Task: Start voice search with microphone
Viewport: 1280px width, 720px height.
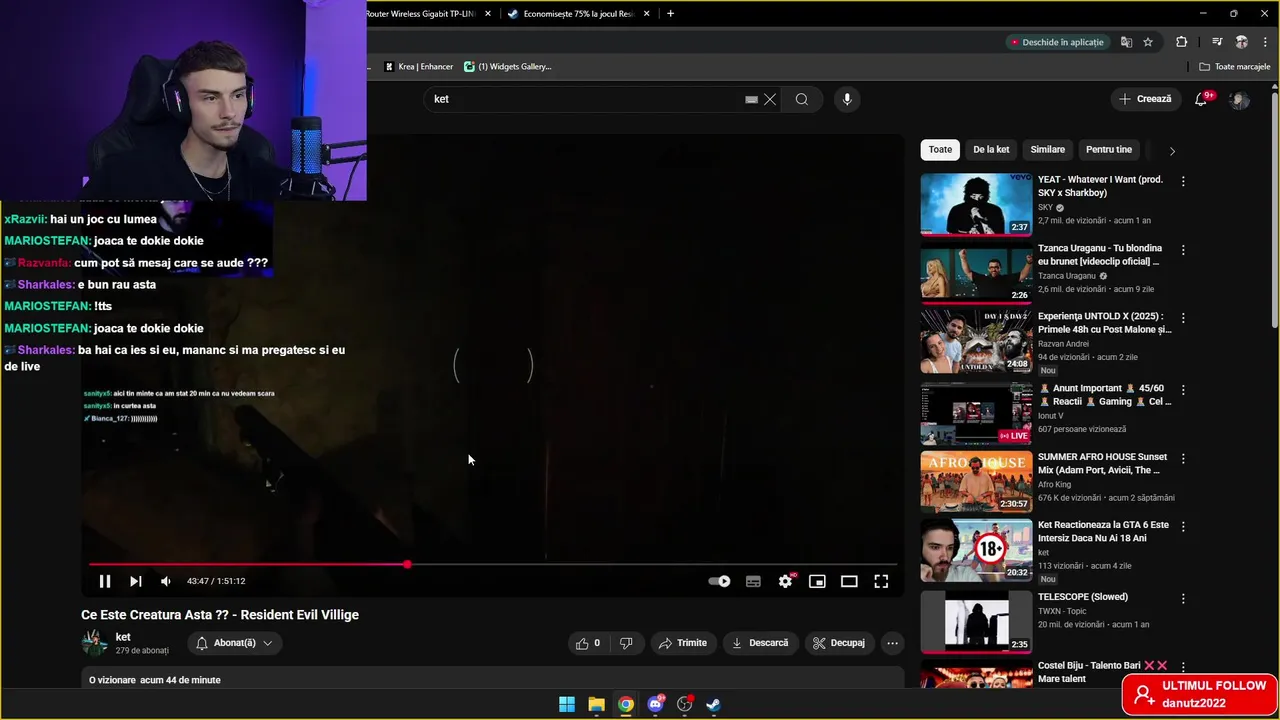Action: [x=847, y=99]
